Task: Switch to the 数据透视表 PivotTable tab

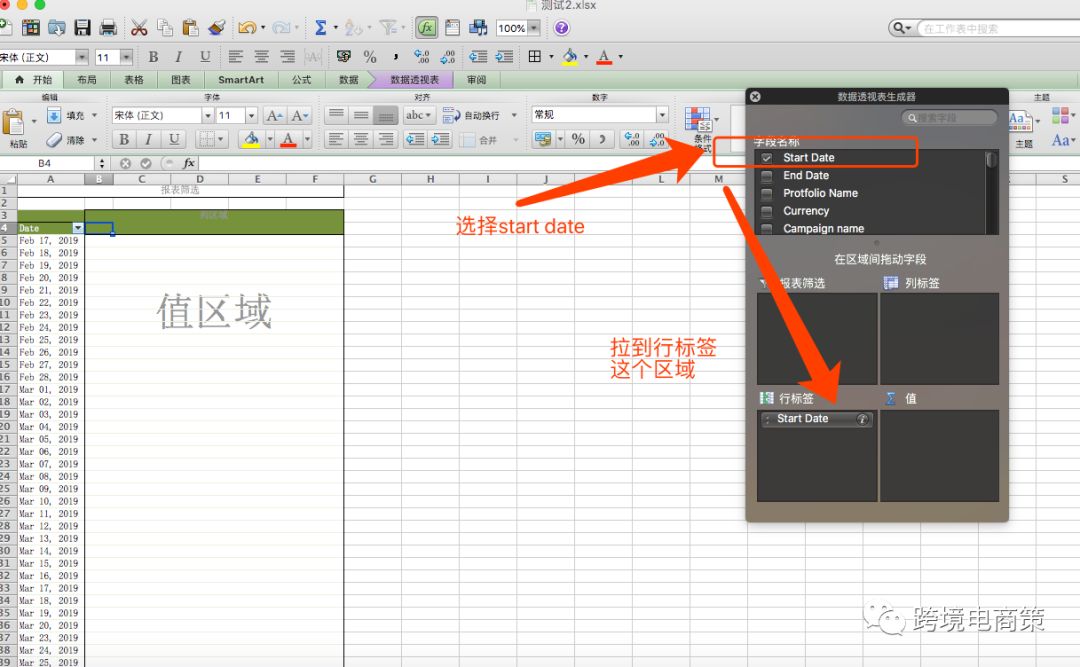Action: 415,80
